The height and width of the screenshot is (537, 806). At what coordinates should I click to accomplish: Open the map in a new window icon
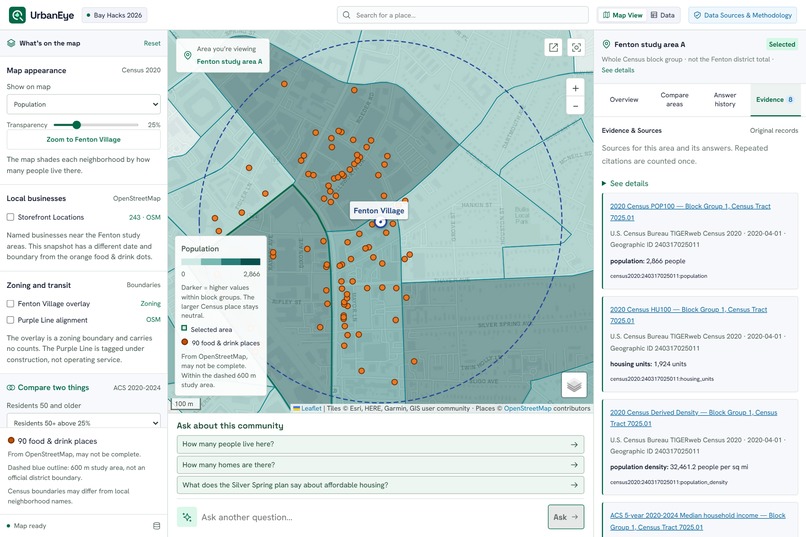click(x=554, y=47)
